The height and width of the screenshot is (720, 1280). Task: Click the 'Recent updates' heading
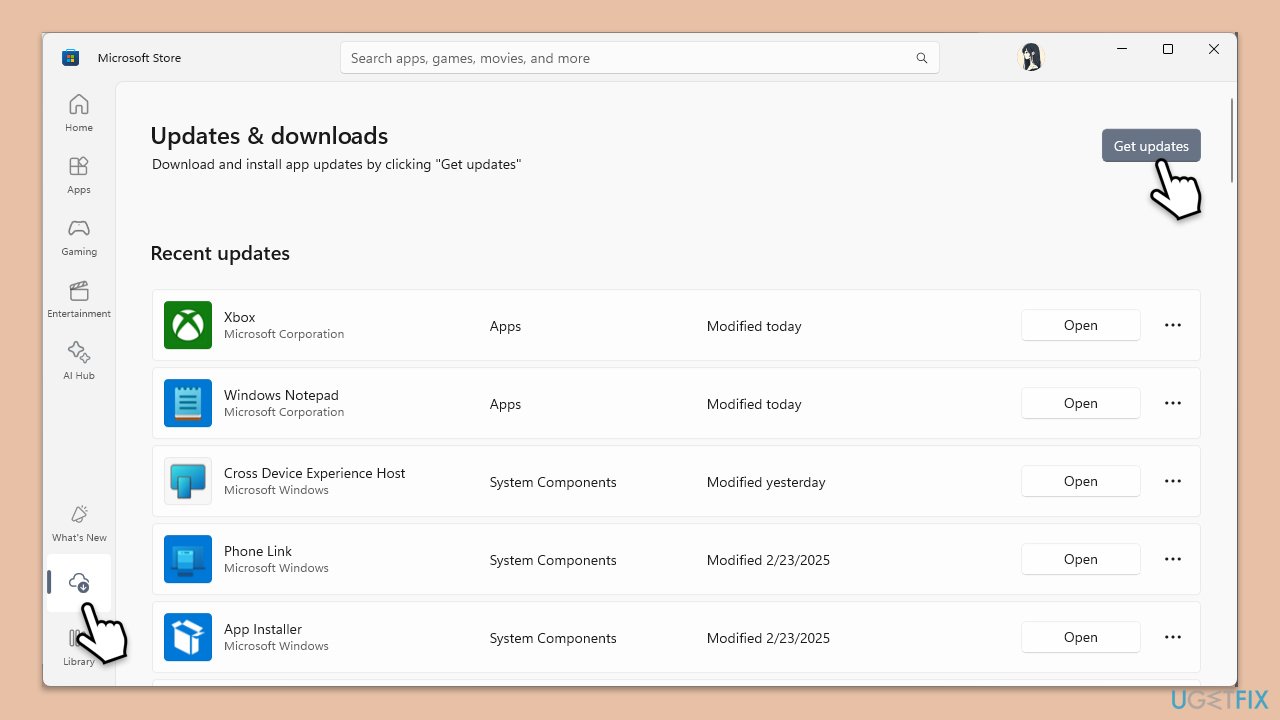coord(220,253)
